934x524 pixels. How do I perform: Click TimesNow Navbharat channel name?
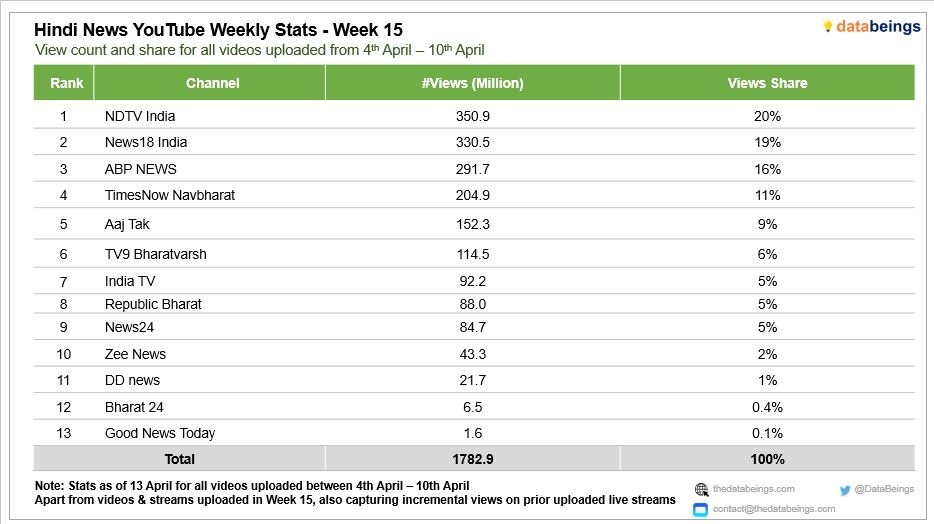coord(170,195)
